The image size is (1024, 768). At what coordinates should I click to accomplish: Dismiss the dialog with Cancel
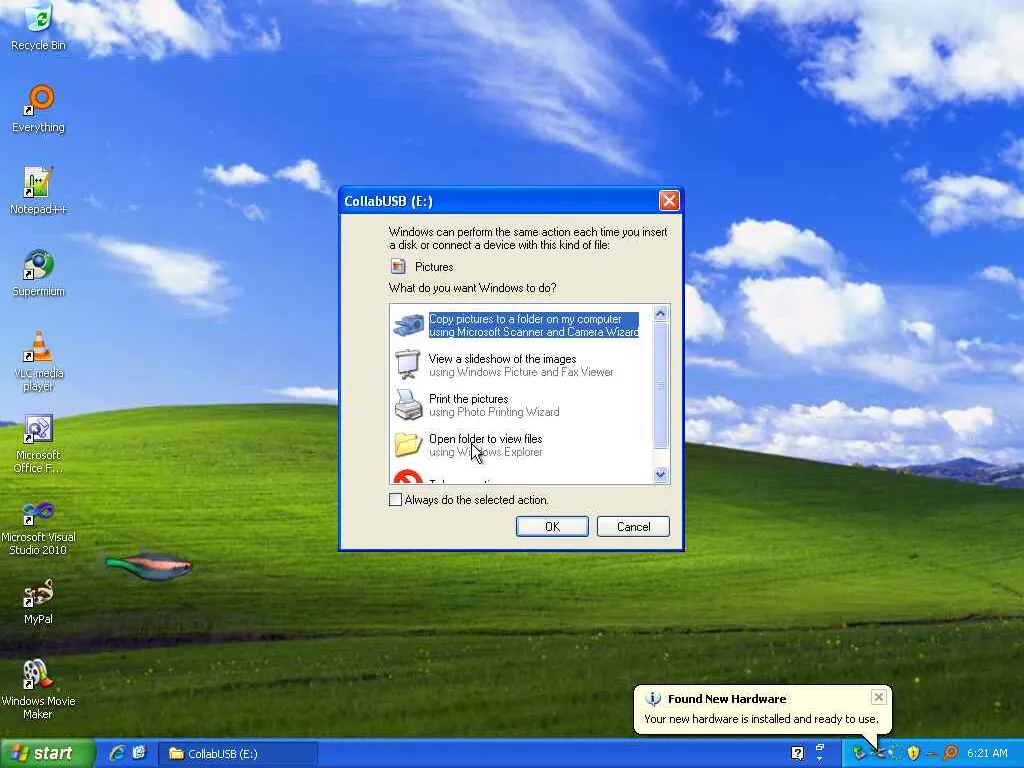click(x=633, y=526)
